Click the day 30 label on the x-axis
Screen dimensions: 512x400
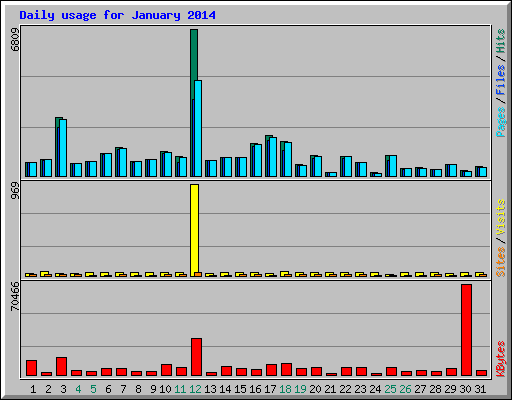(x=465, y=389)
